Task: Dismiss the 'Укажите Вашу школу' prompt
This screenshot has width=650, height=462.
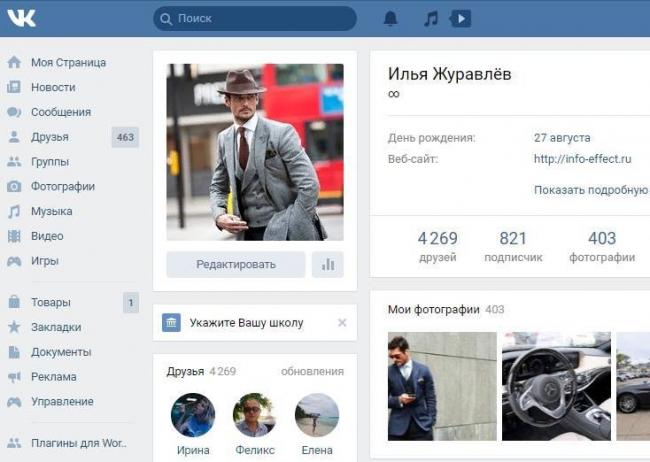Action: tap(342, 323)
